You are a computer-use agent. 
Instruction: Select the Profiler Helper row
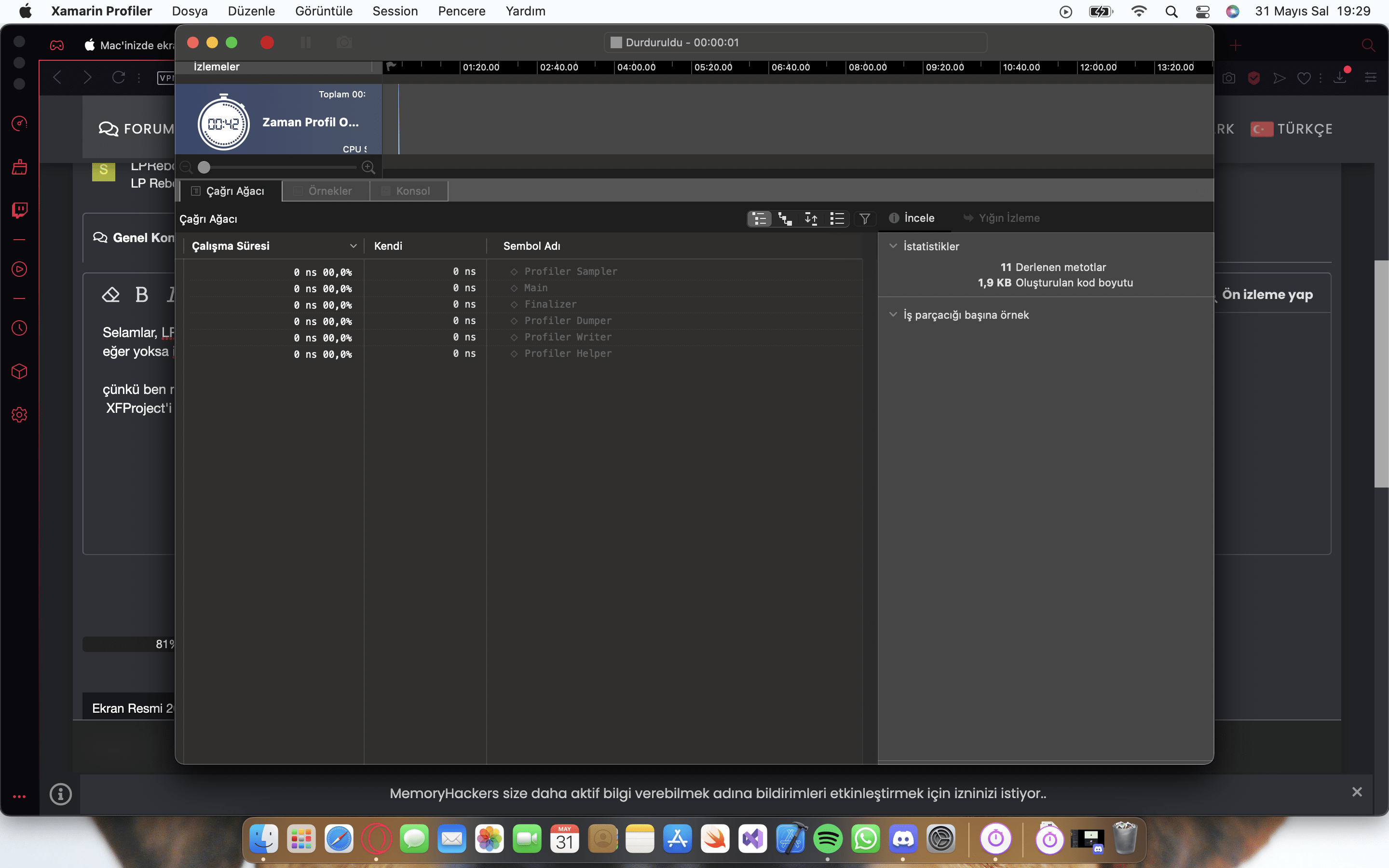coord(522,353)
